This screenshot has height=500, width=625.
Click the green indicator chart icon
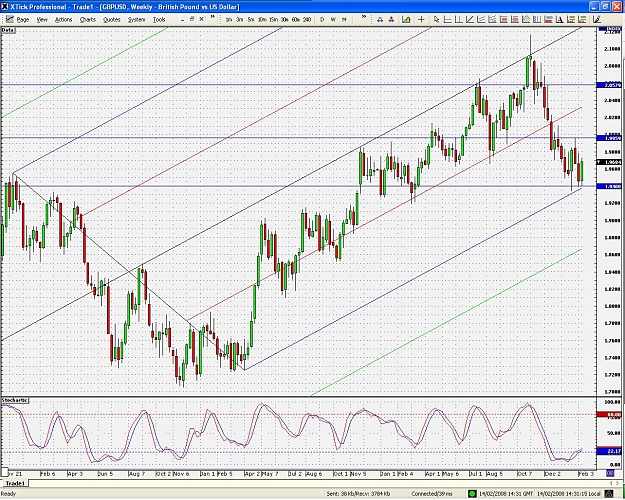[406, 19]
